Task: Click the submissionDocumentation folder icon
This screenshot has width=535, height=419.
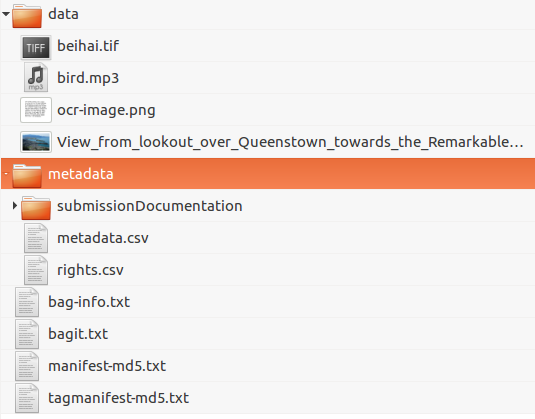Action: pos(36,207)
